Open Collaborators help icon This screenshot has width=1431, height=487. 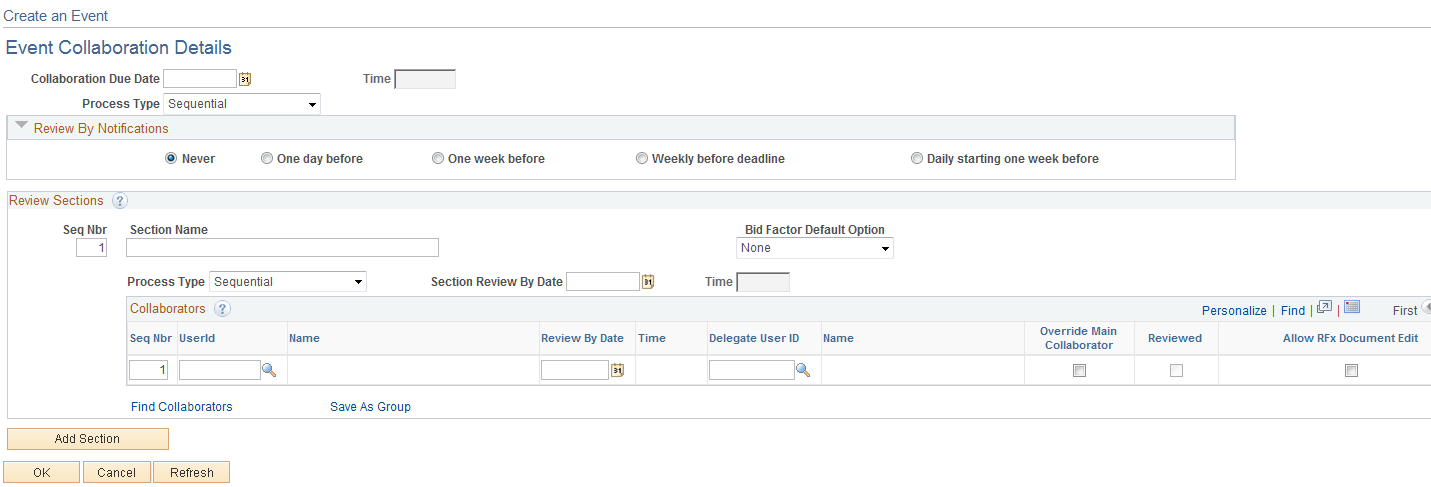pyautogui.click(x=222, y=309)
